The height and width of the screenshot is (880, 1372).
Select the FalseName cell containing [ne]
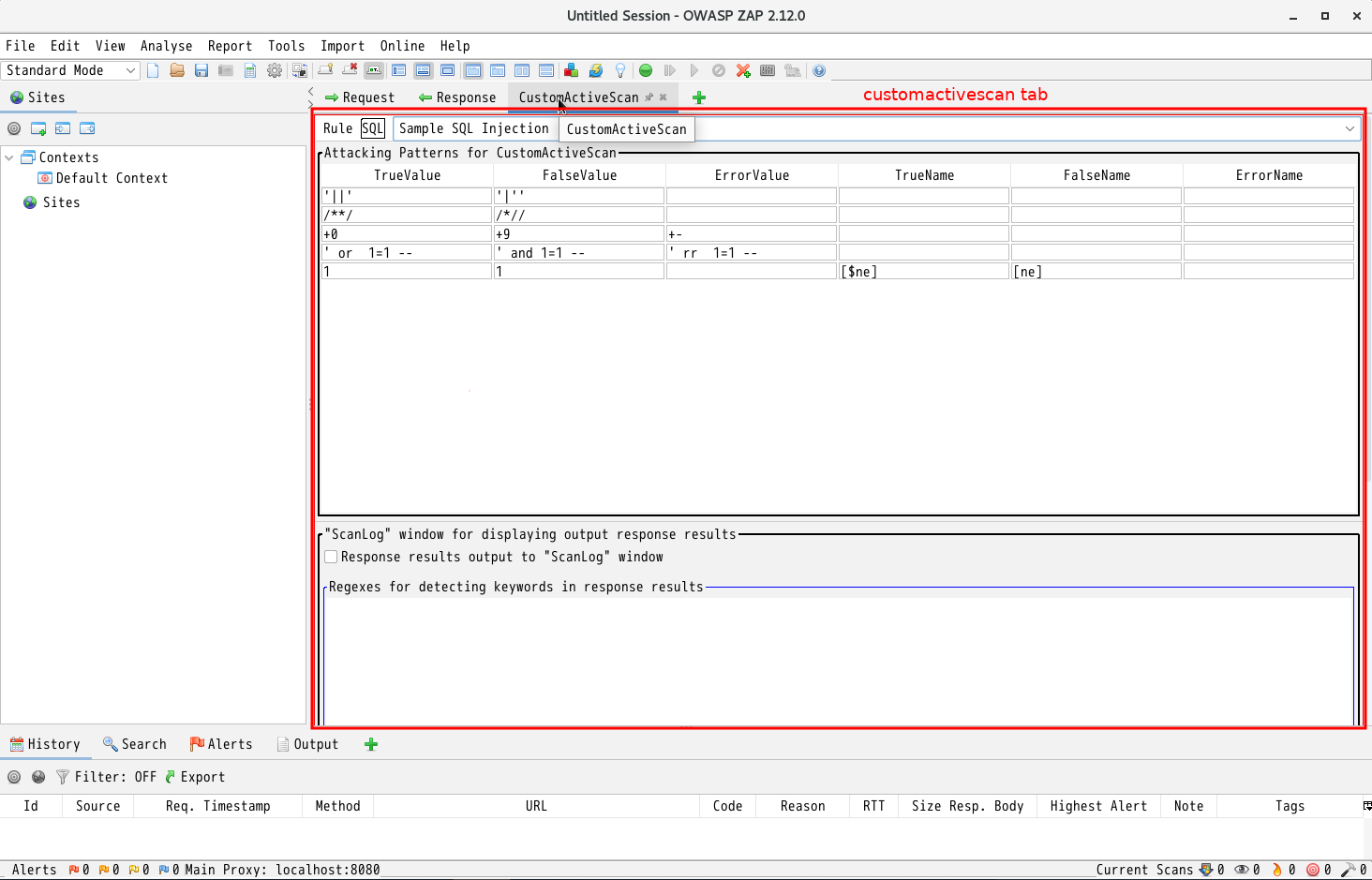pos(1095,271)
